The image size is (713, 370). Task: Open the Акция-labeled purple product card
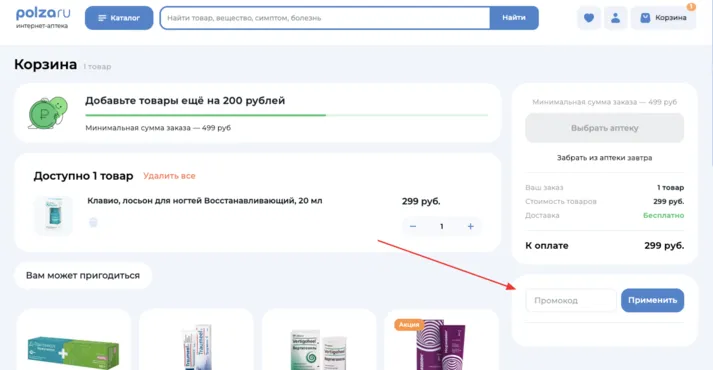441,340
